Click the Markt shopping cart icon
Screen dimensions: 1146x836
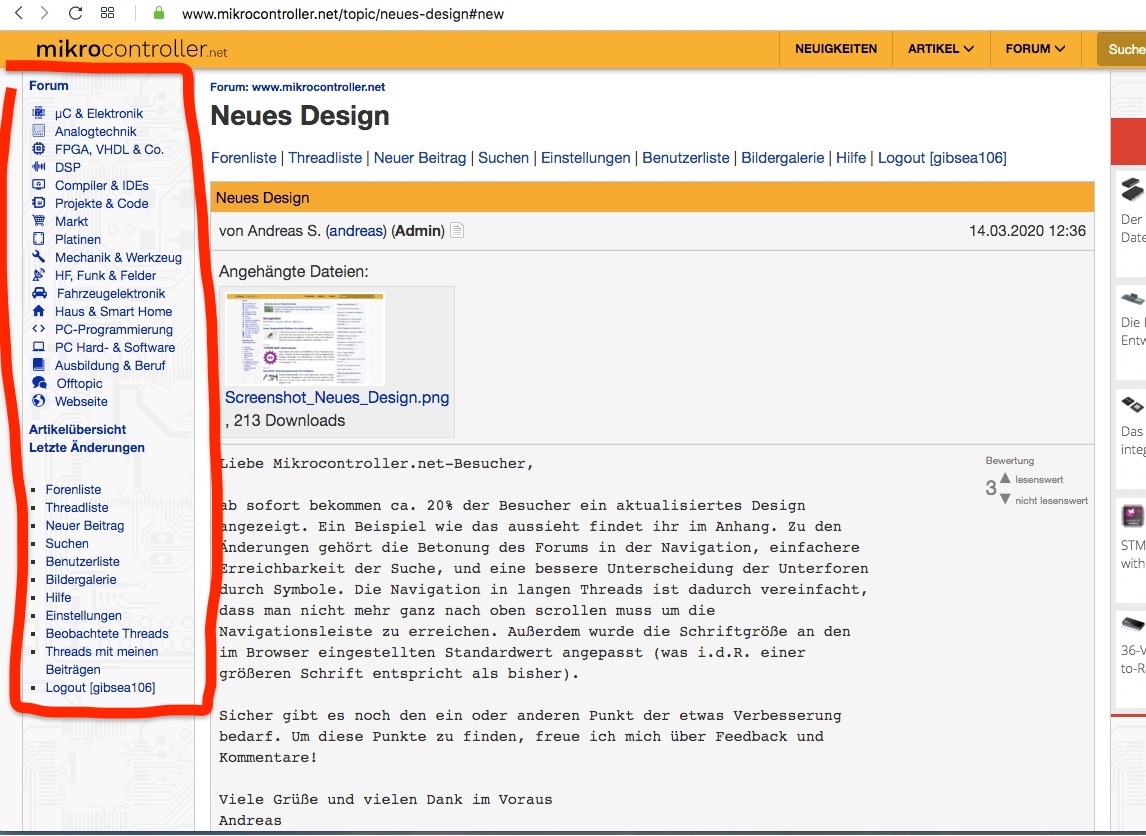coord(39,221)
